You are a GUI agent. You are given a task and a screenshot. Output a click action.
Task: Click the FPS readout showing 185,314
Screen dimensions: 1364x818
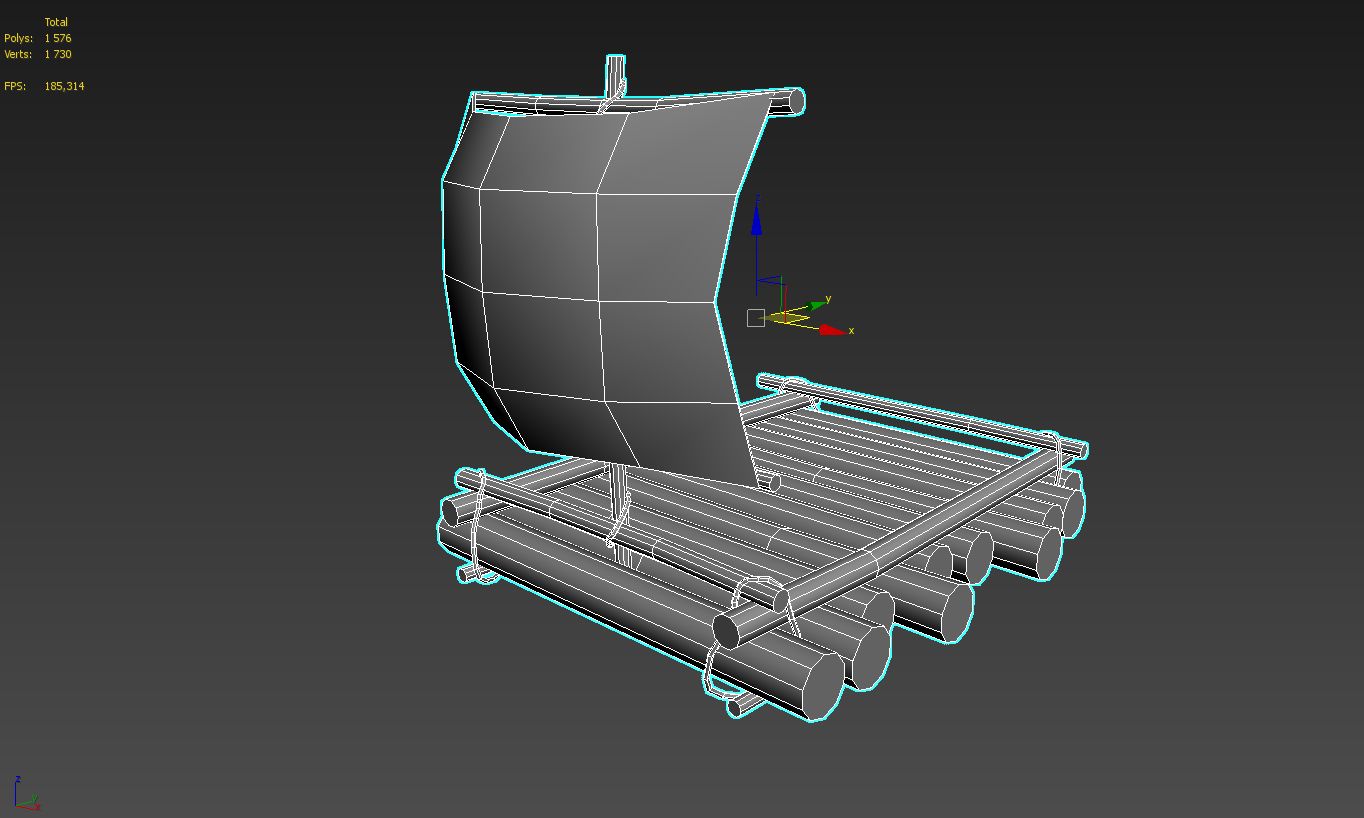(64, 86)
